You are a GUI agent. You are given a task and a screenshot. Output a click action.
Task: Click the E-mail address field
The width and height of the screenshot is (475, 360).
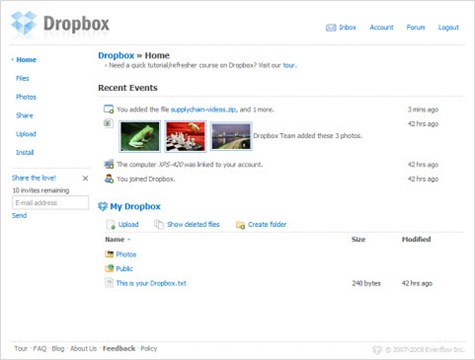(51, 203)
